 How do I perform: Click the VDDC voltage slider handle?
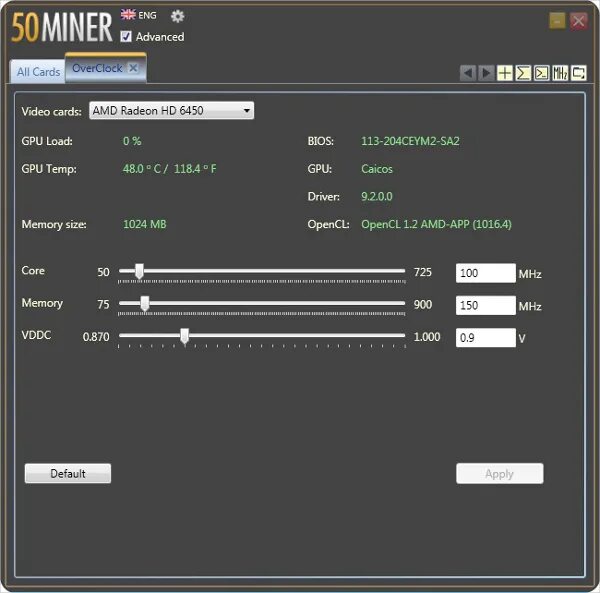point(184,336)
